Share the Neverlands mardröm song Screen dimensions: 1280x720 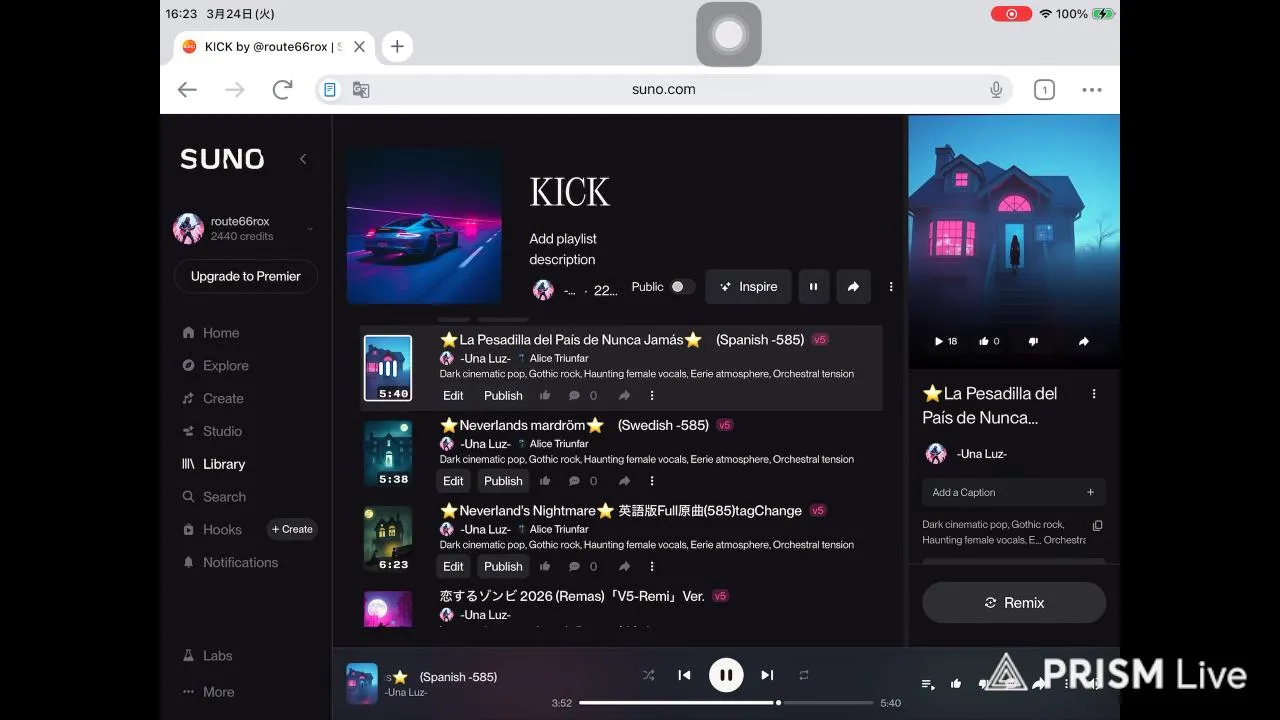(624, 481)
